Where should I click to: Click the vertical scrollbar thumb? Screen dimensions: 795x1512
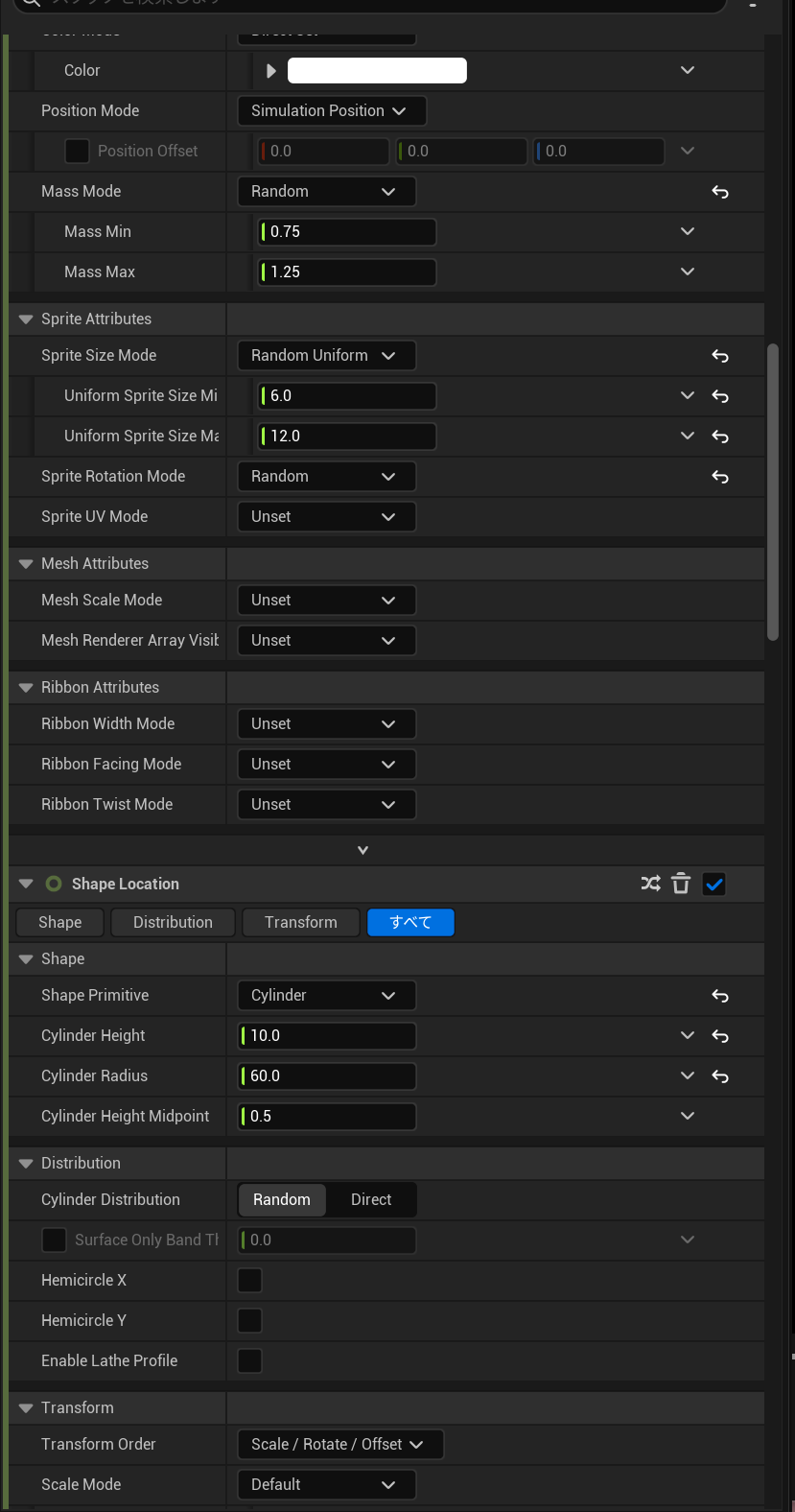[773, 491]
